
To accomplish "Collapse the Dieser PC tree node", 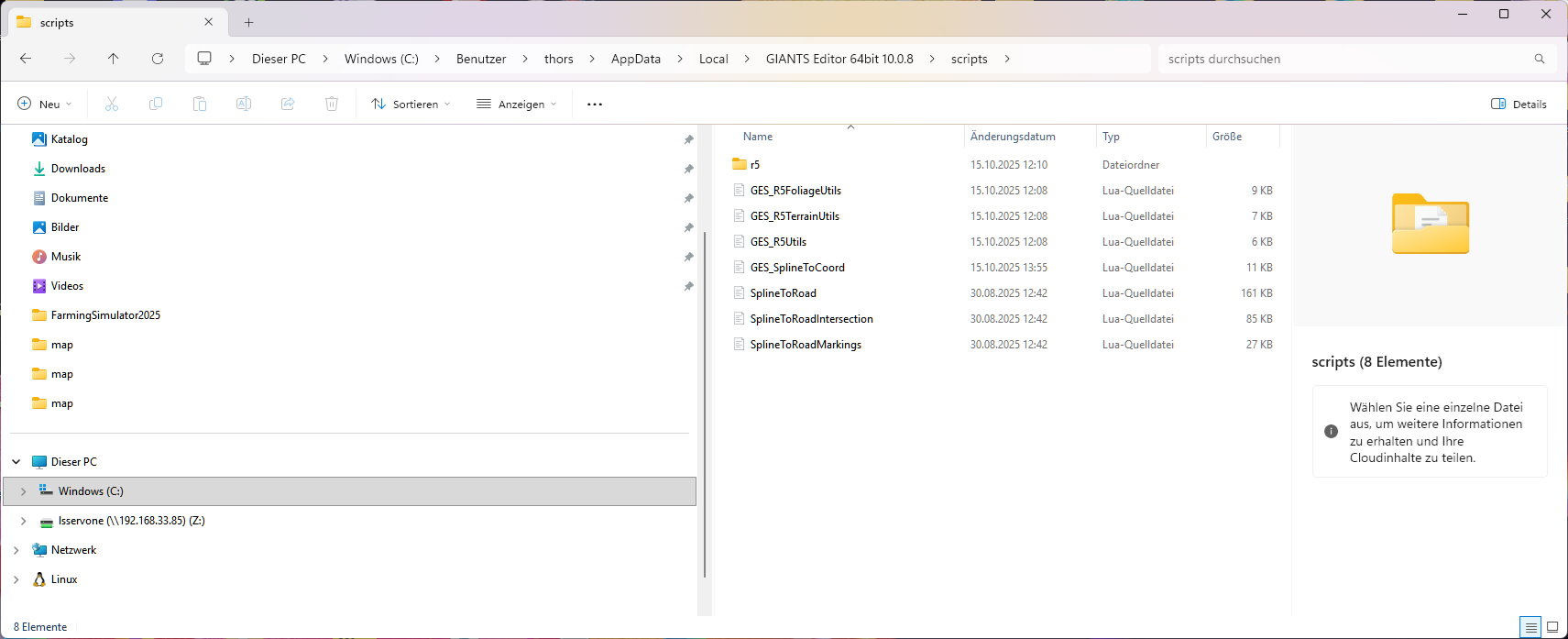I will point(16,462).
